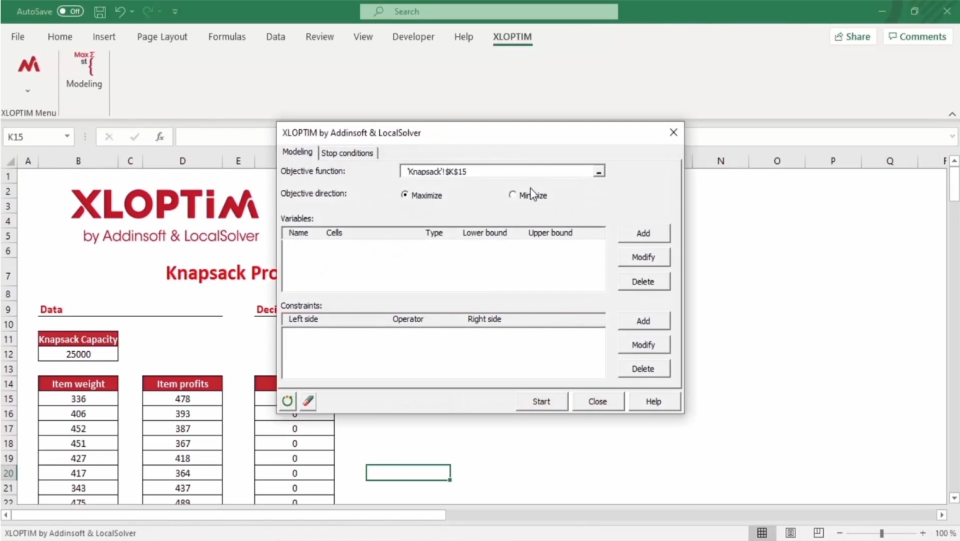Click the Select All corner of the sheet
The height and width of the screenshot is (541, 960).
click(10, 162)
